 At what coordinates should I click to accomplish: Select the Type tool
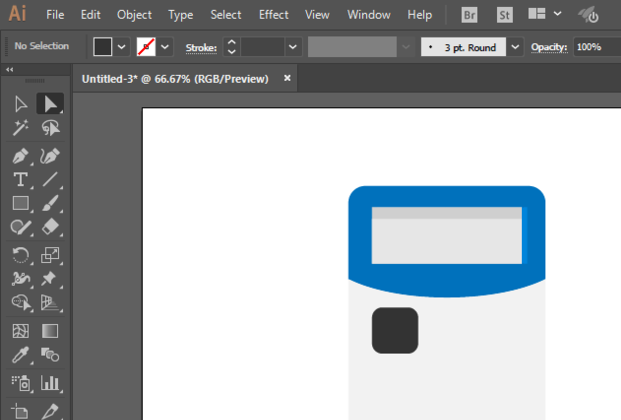pos(21,179)
